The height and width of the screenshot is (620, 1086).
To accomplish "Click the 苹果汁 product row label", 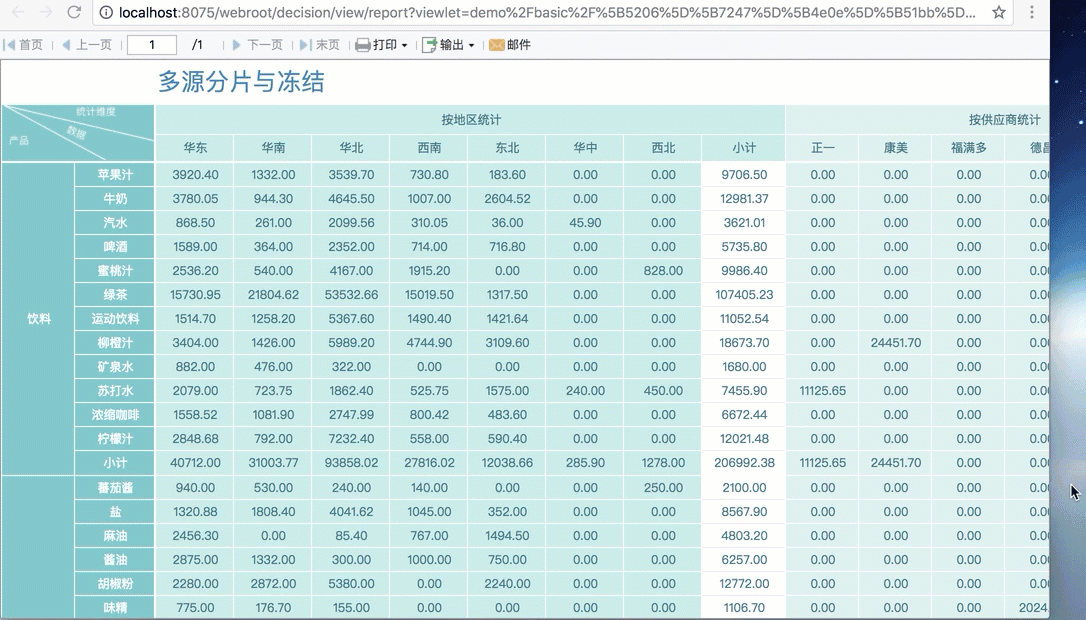I will click(x=115, y=175).
